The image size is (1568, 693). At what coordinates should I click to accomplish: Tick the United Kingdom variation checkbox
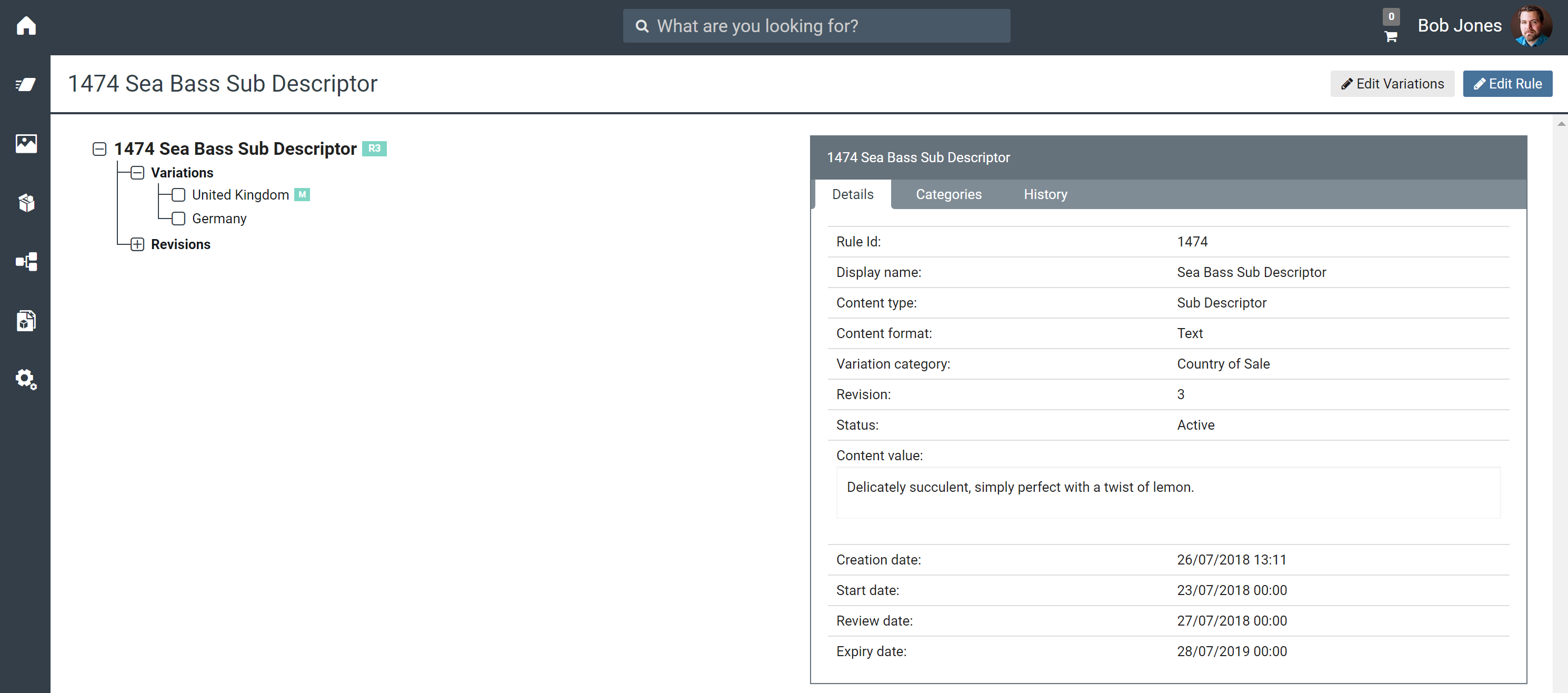tap(178, 195)
